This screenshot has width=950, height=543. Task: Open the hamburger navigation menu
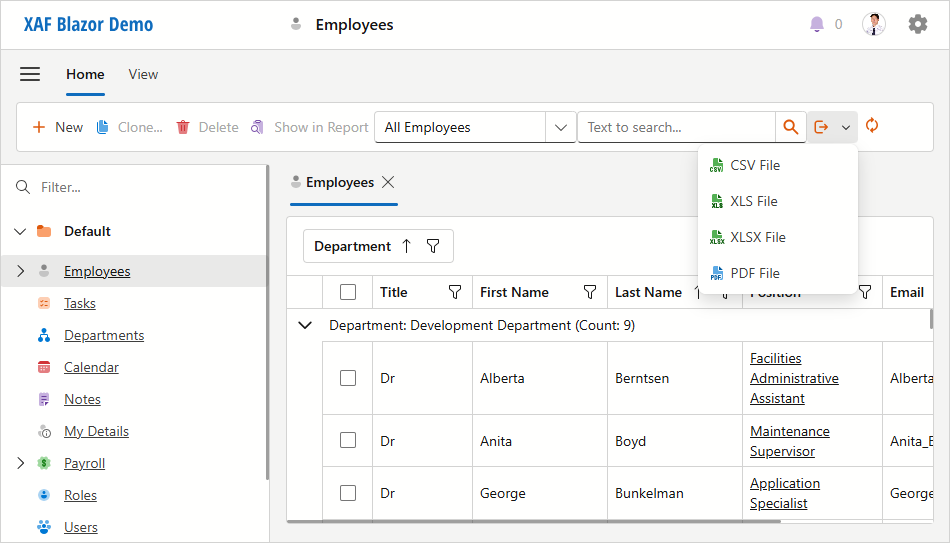tap(30, 75)
